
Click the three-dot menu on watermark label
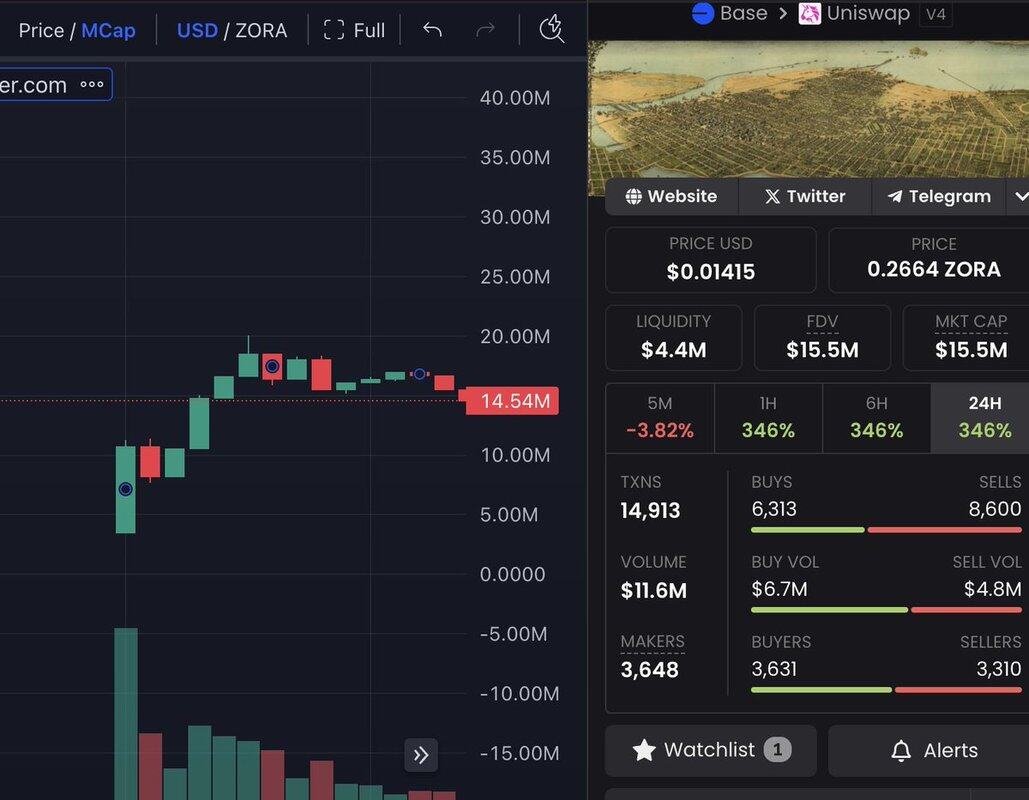92,85
